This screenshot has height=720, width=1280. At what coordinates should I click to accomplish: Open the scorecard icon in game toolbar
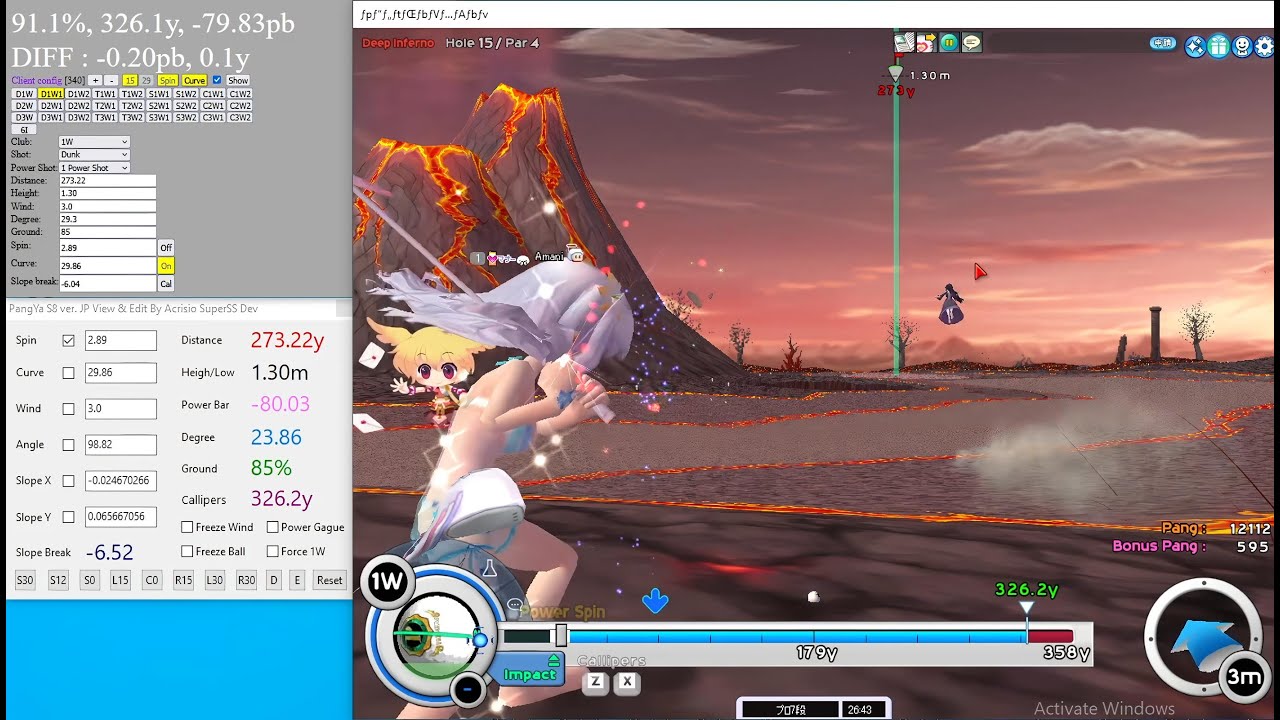tap(904, 42)
